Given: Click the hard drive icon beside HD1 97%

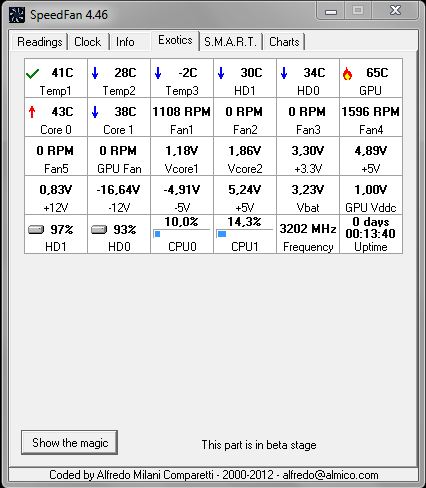Looking at the screenshot, I should click(x=36, y=229).
